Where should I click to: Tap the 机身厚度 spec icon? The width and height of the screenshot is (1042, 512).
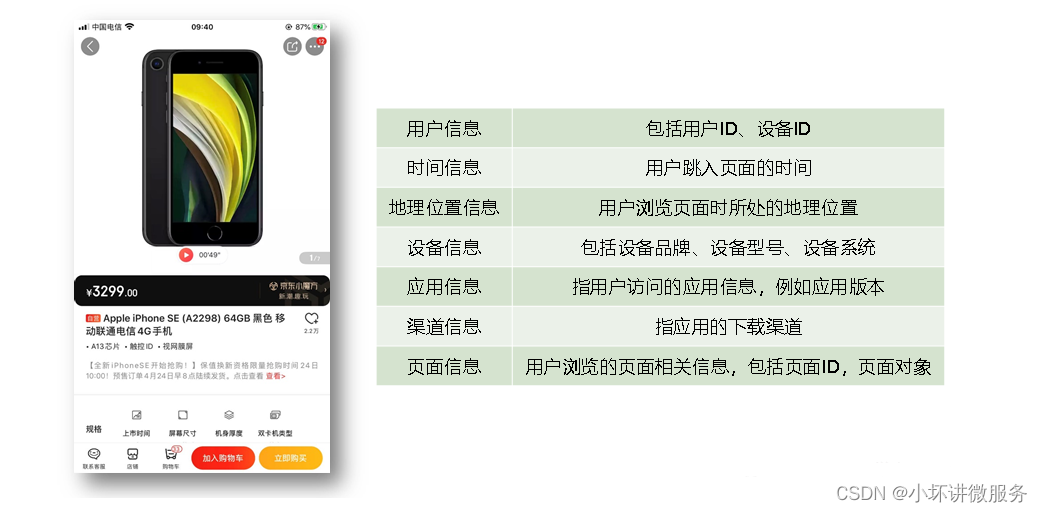point(229,415)
